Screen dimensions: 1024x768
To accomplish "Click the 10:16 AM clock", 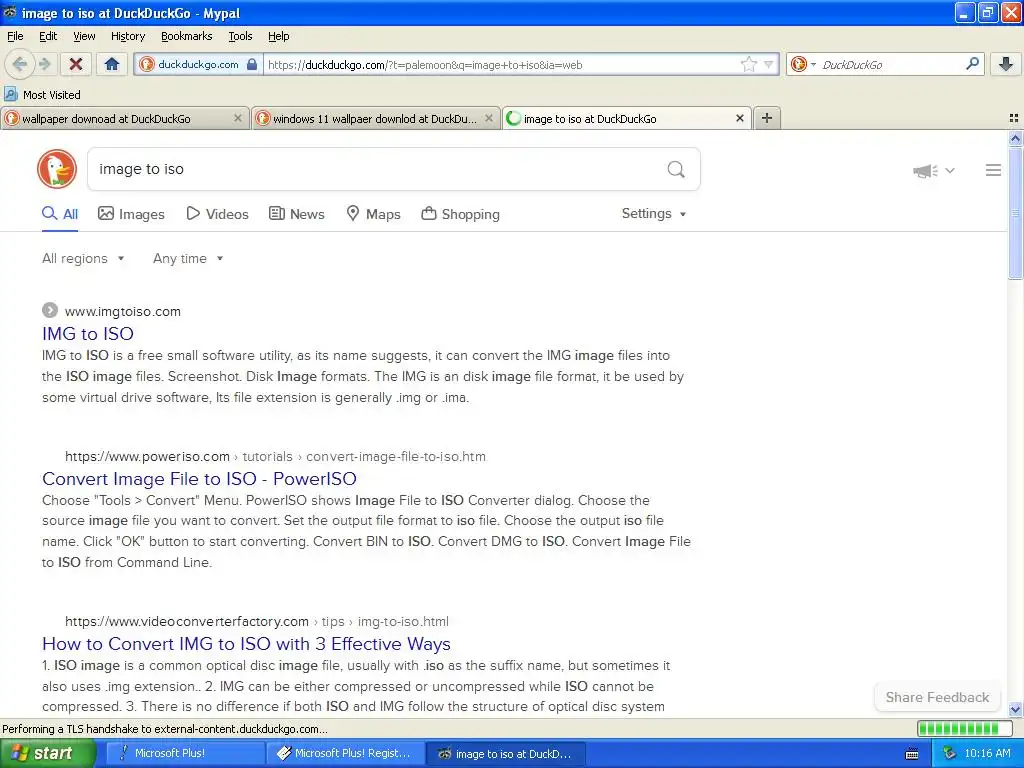I will coord(987,754).
